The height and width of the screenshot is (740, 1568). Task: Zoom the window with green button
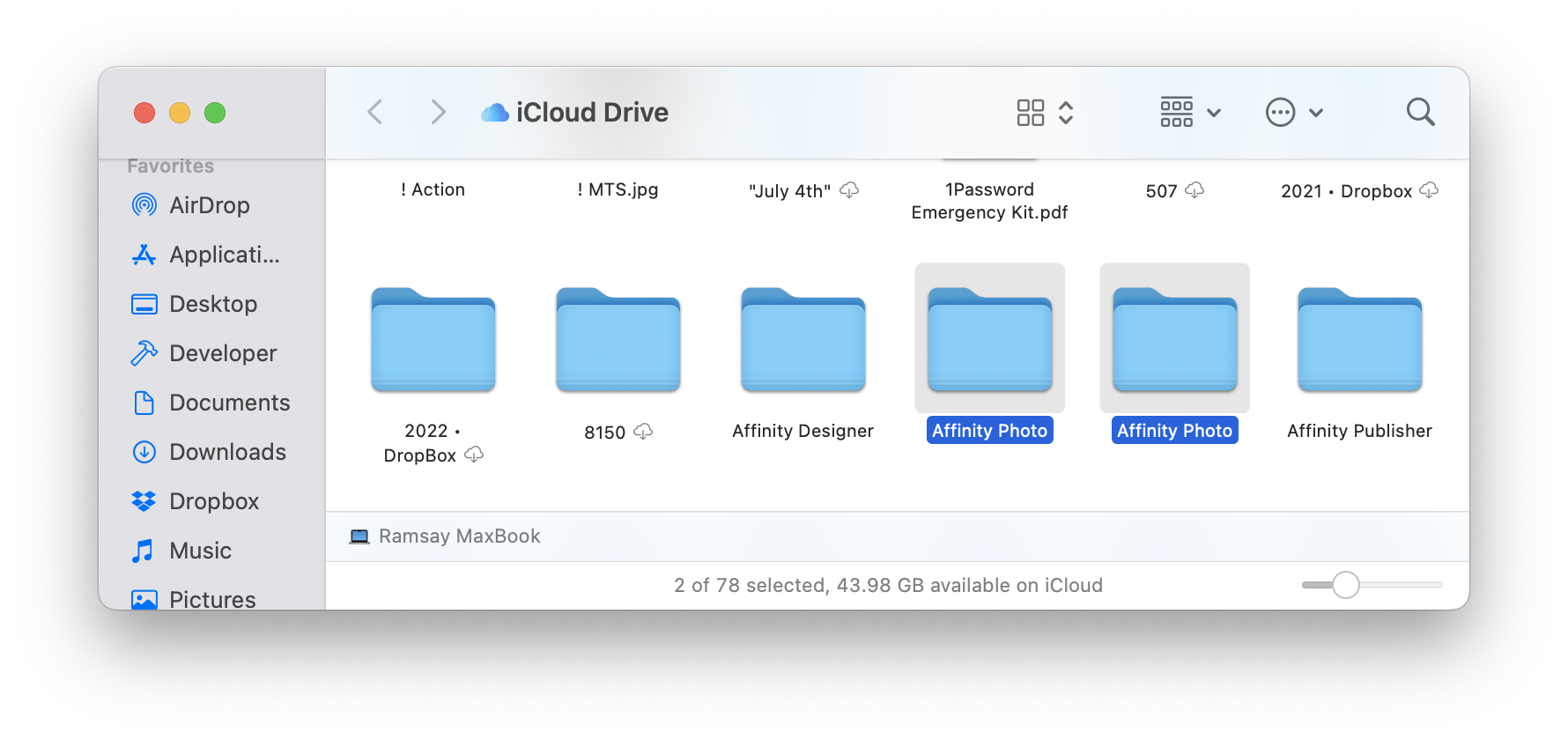tap(215, 113)
